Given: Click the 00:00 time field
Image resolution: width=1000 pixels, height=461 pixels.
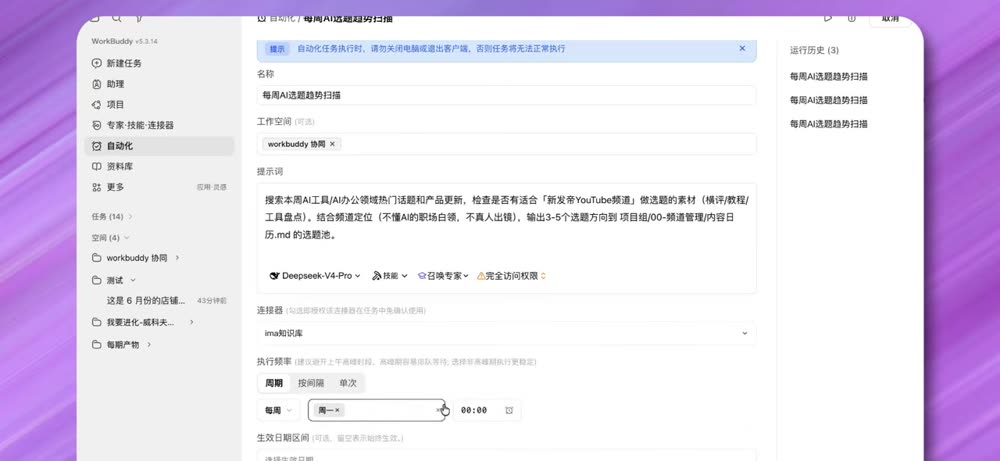Looking at the screenshot, I should pyautogui.click(x=474, y=410).
